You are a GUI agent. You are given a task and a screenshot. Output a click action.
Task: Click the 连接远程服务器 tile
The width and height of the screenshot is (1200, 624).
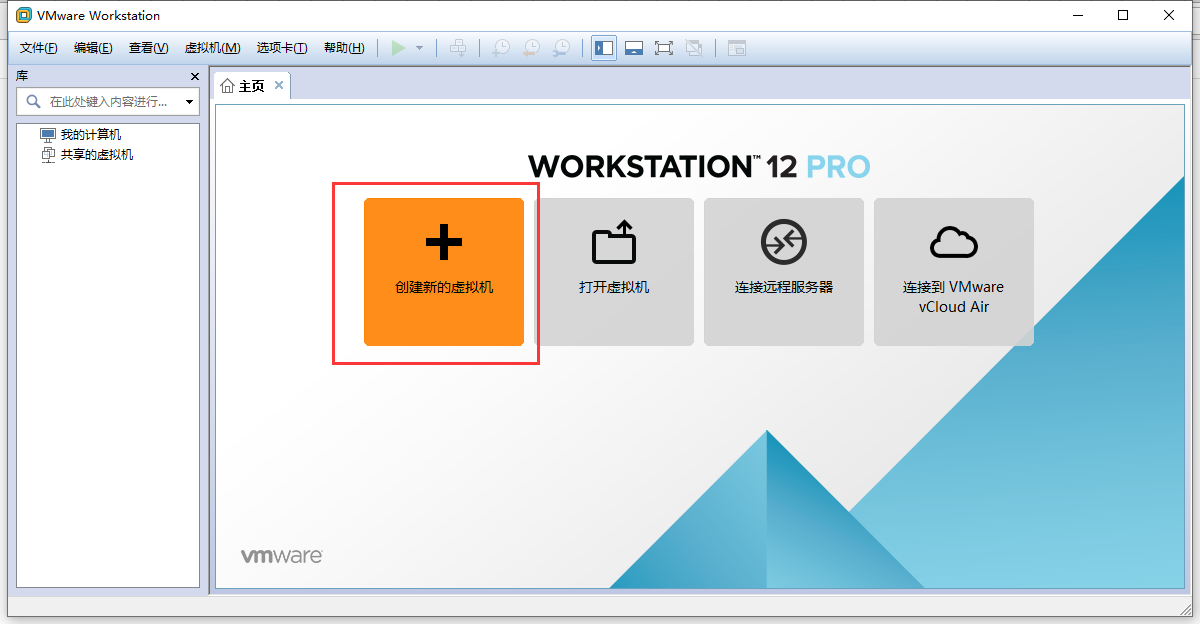coord(784,272)
